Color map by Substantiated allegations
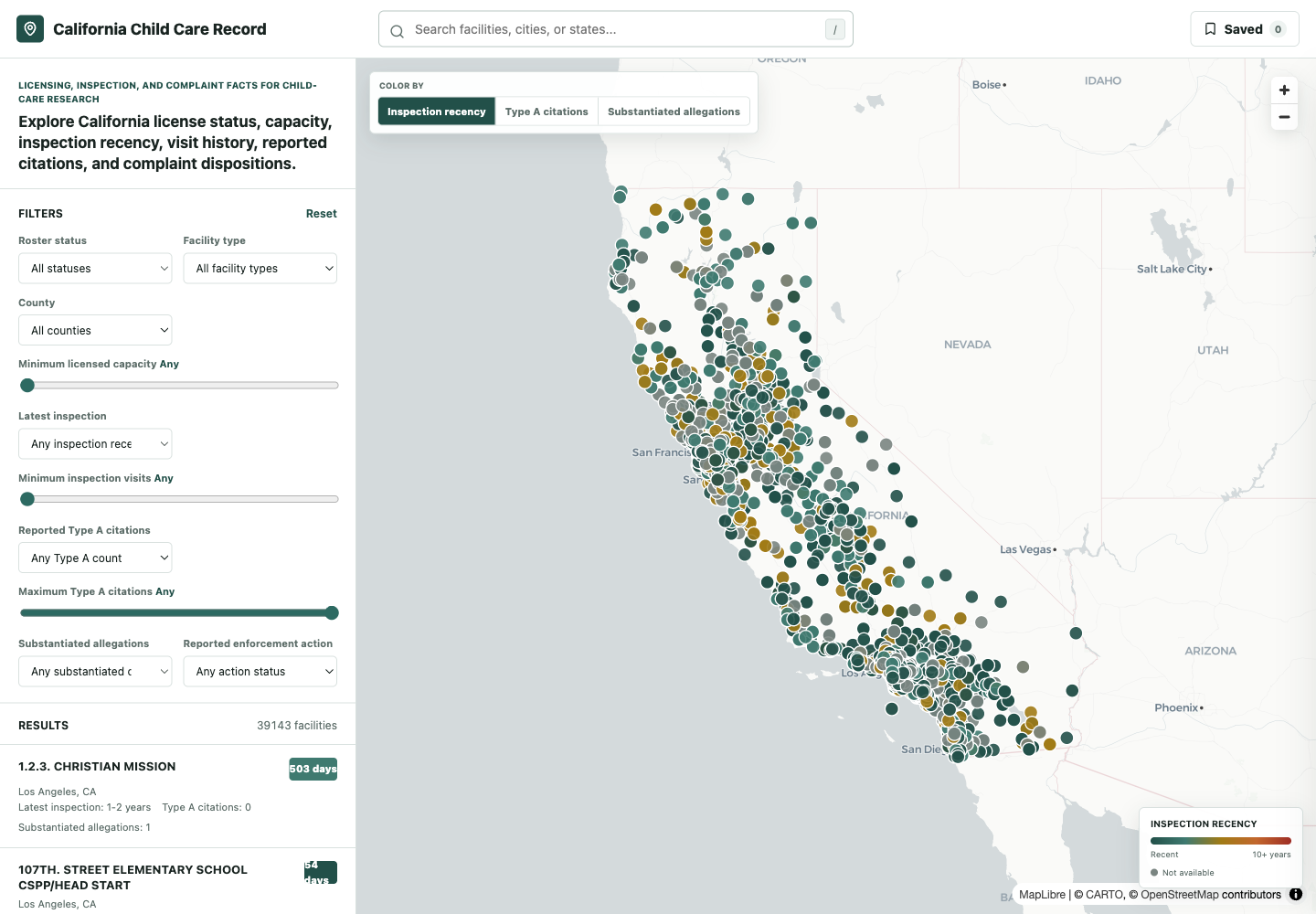Viewport: 1316px width, 914px height. tap(674, 112)
